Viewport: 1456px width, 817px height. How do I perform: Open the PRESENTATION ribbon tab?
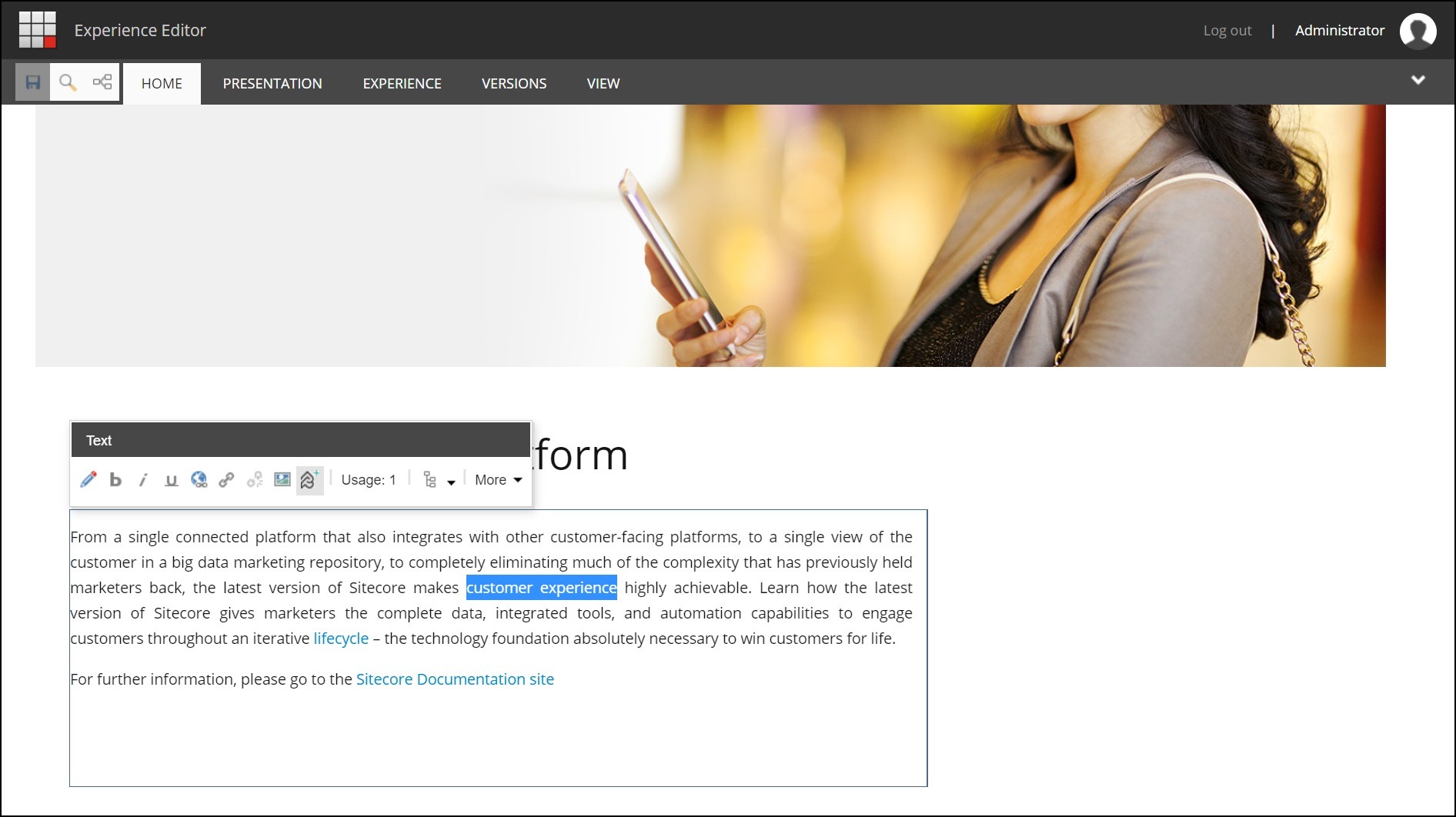point(272,83)
